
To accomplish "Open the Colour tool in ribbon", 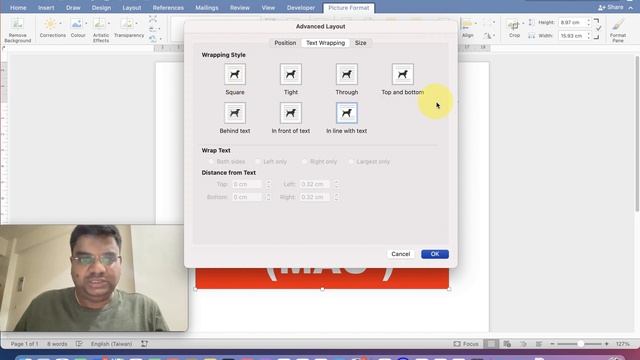I will point(77,24).
